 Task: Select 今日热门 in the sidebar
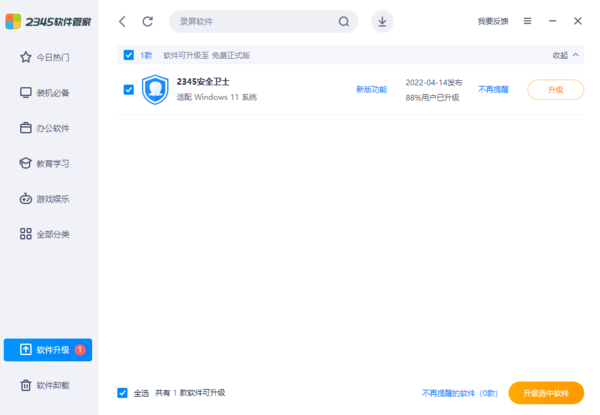[49, 57]
